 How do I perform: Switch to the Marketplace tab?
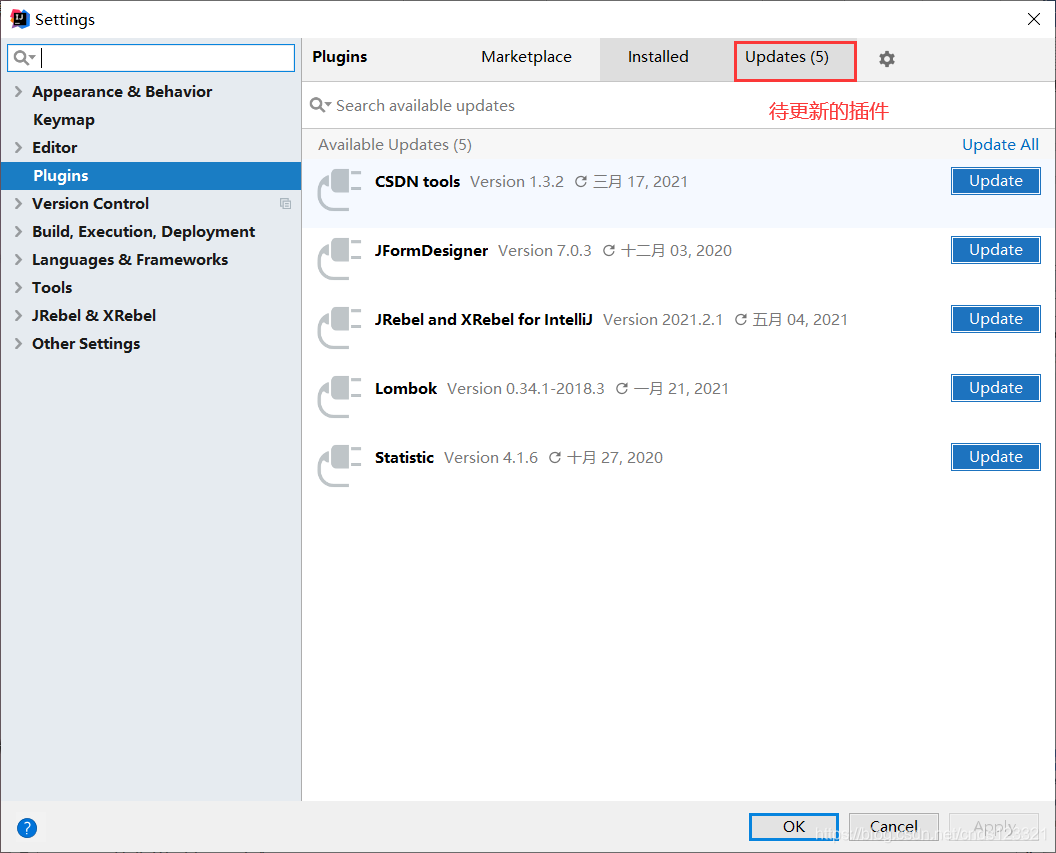526,57
